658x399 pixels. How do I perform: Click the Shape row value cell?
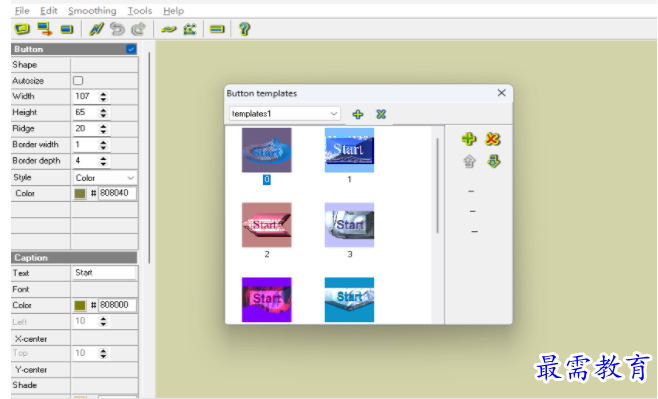(104, 65)
